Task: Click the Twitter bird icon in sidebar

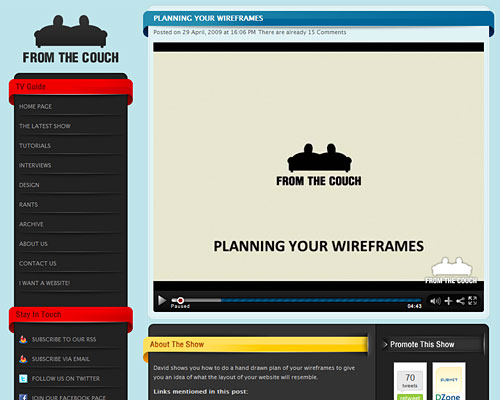Action: coord(23,379)
